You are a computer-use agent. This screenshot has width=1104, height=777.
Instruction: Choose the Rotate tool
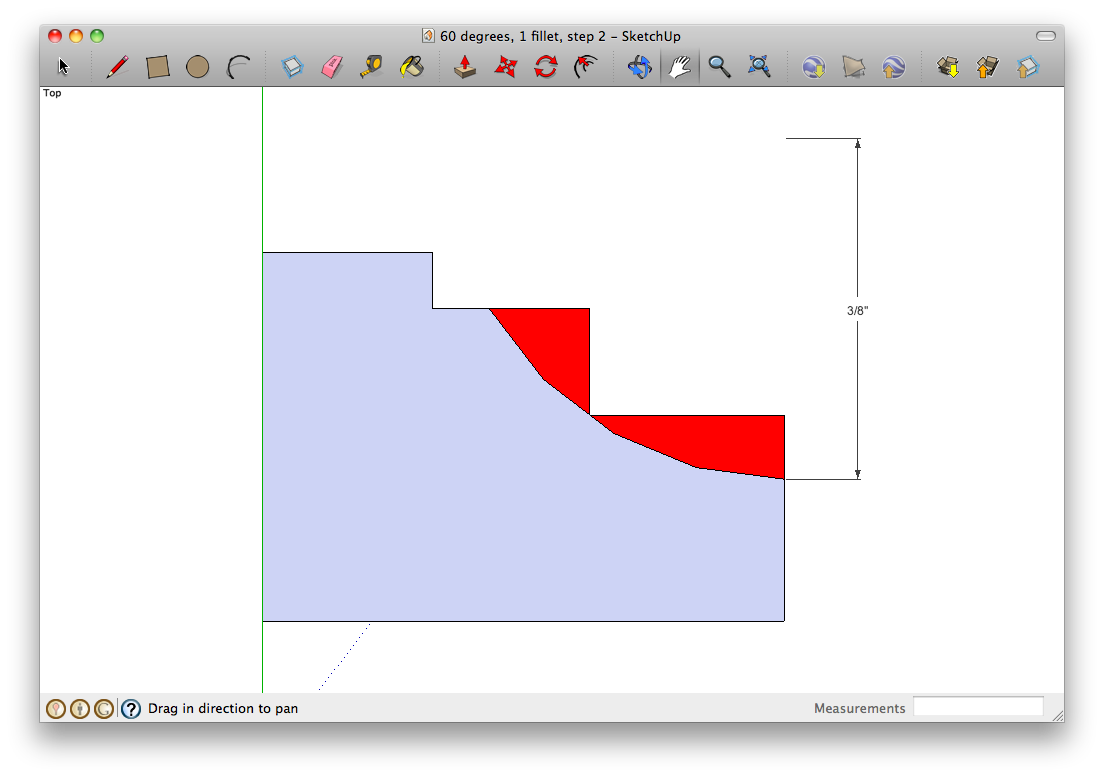coord(545,66)
